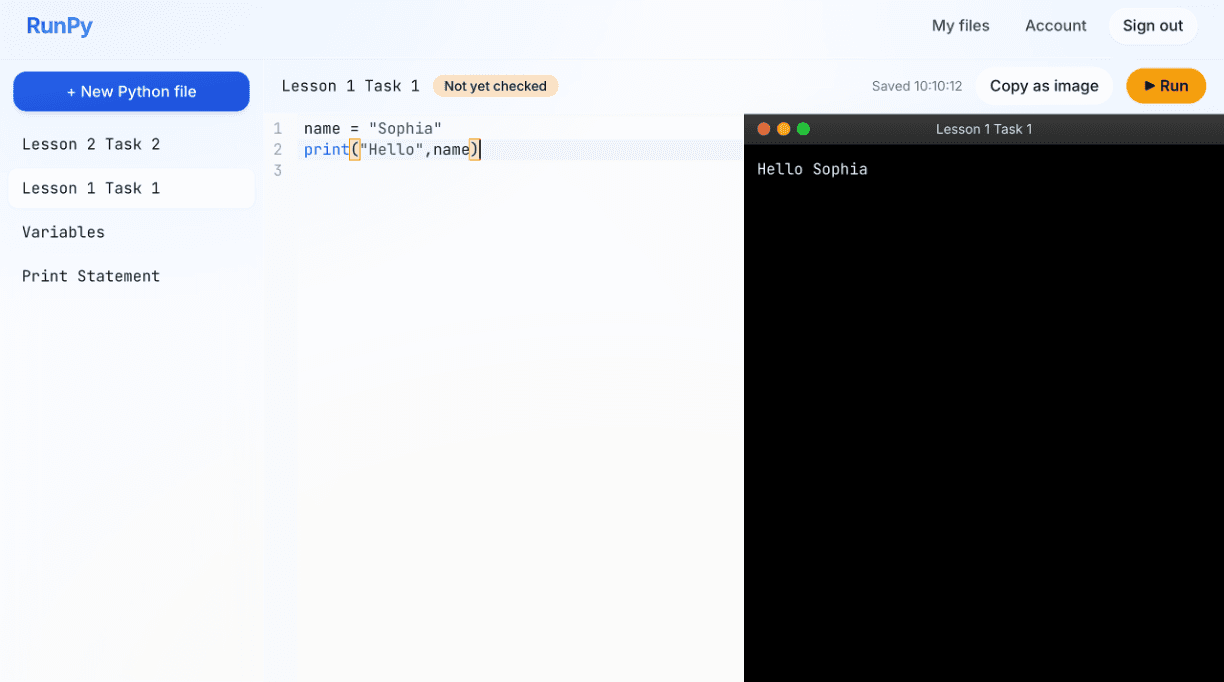Viewport: 1224px width, 682px height.
Task: Minimize terminal with the yellow dot
Action: coord(784,129)
